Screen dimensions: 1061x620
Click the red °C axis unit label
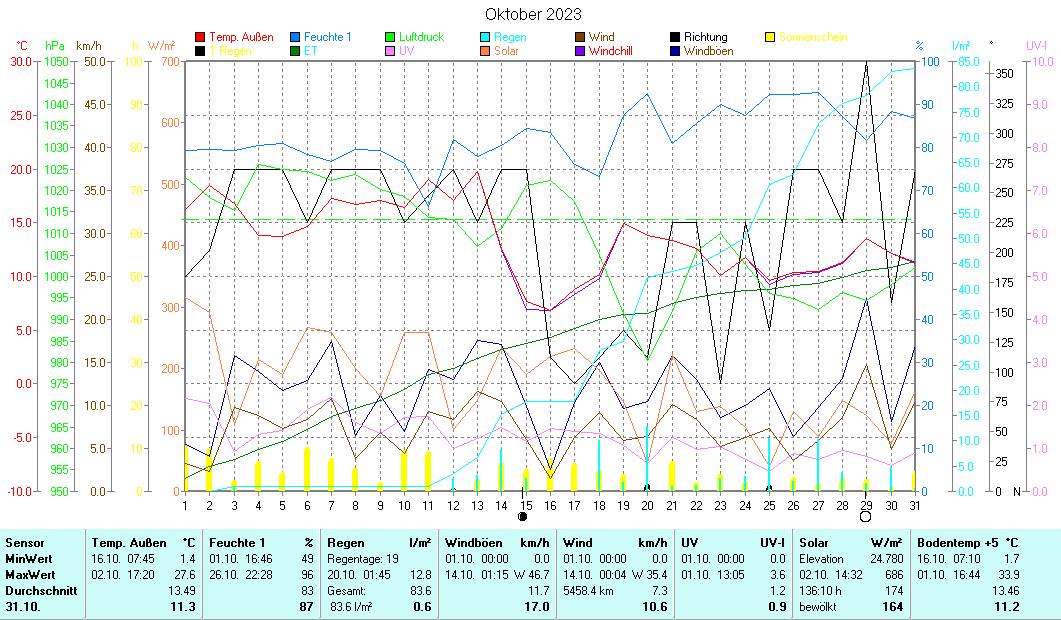[22, 46]
